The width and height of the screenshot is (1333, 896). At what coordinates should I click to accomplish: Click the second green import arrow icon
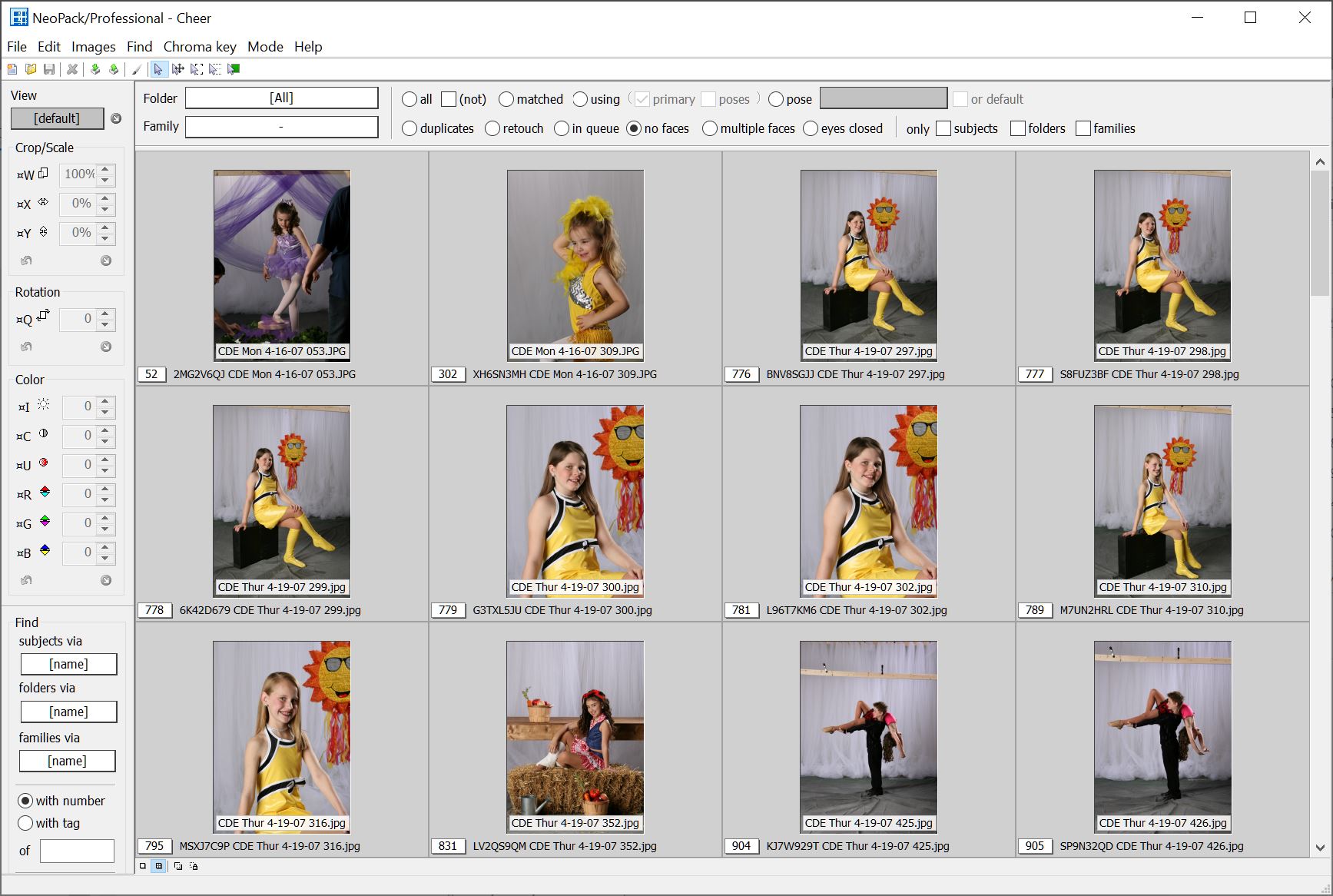tap(114, 69)
